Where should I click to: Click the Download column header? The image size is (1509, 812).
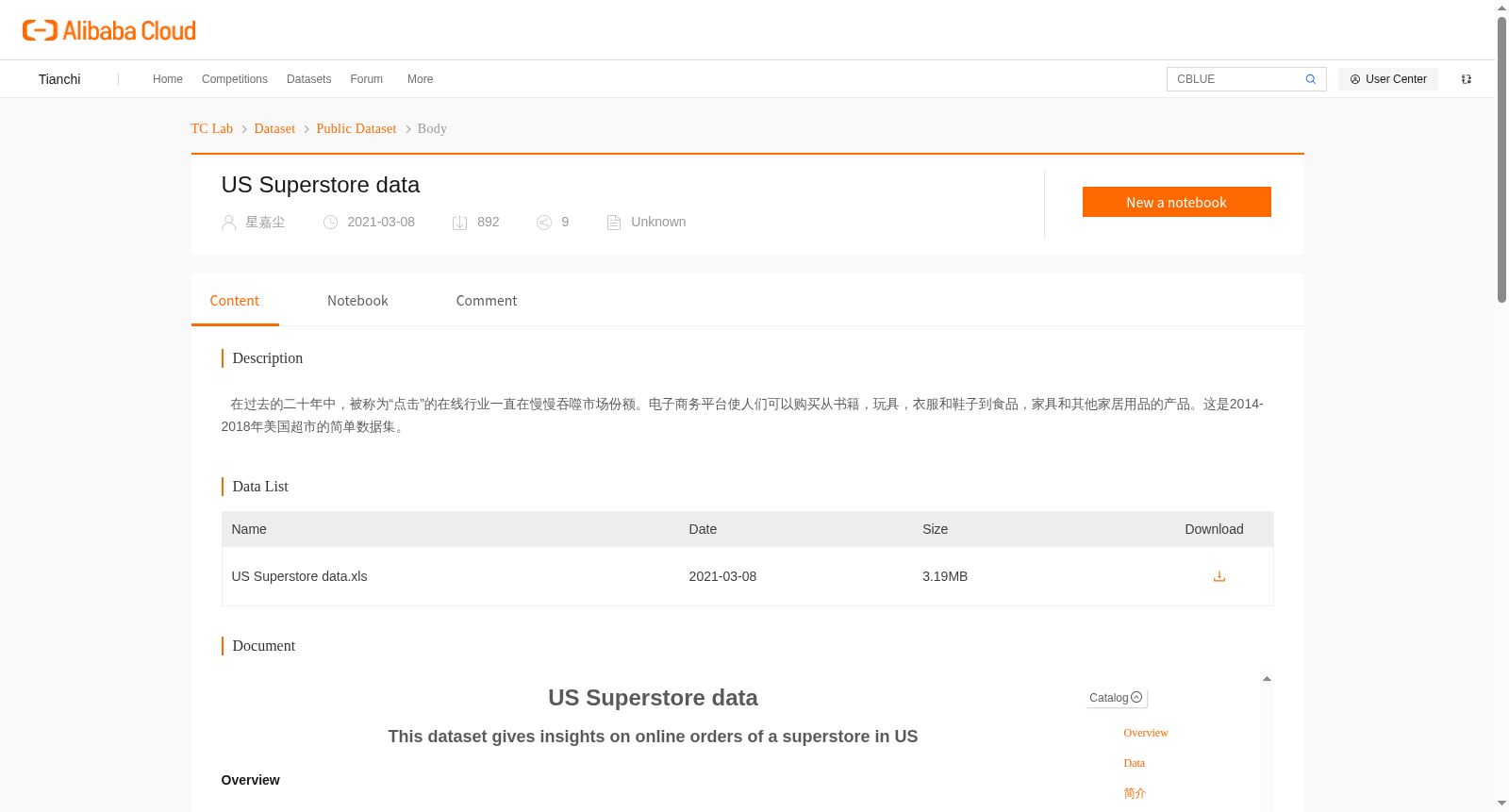tap(1214, 529)
